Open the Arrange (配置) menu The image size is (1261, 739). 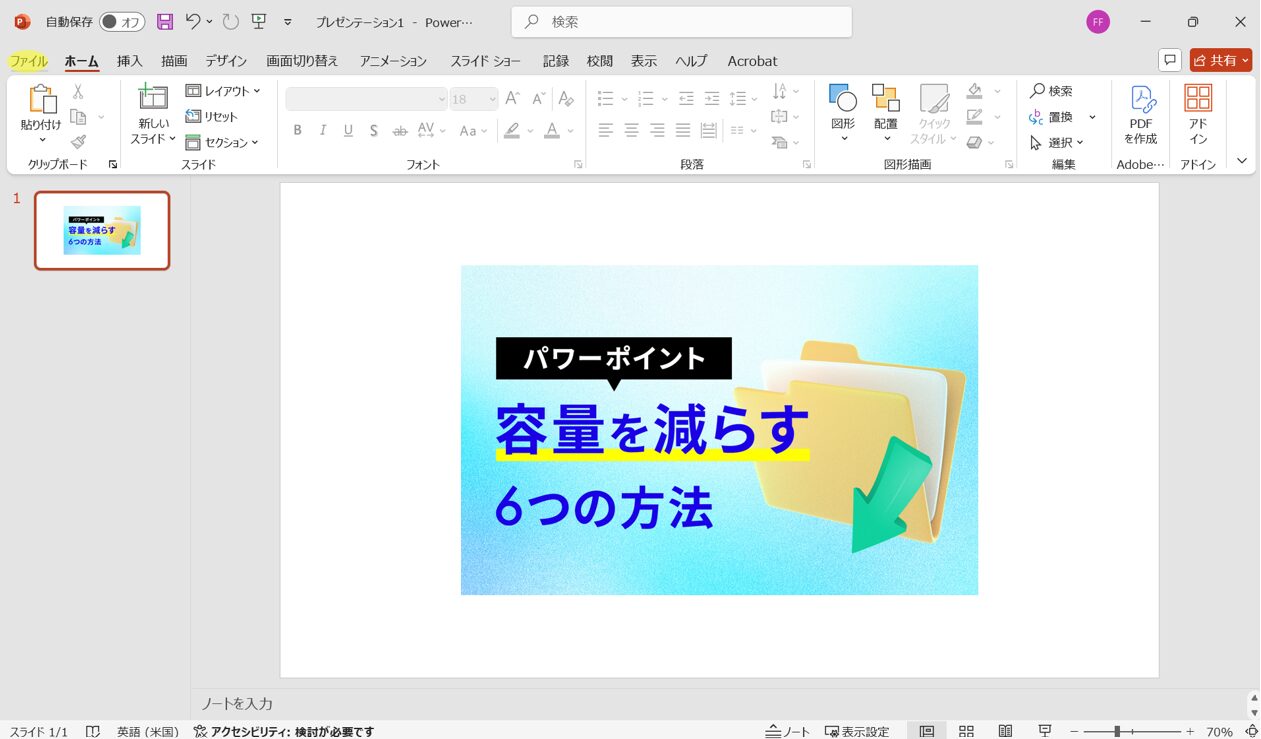coord(886,112)
